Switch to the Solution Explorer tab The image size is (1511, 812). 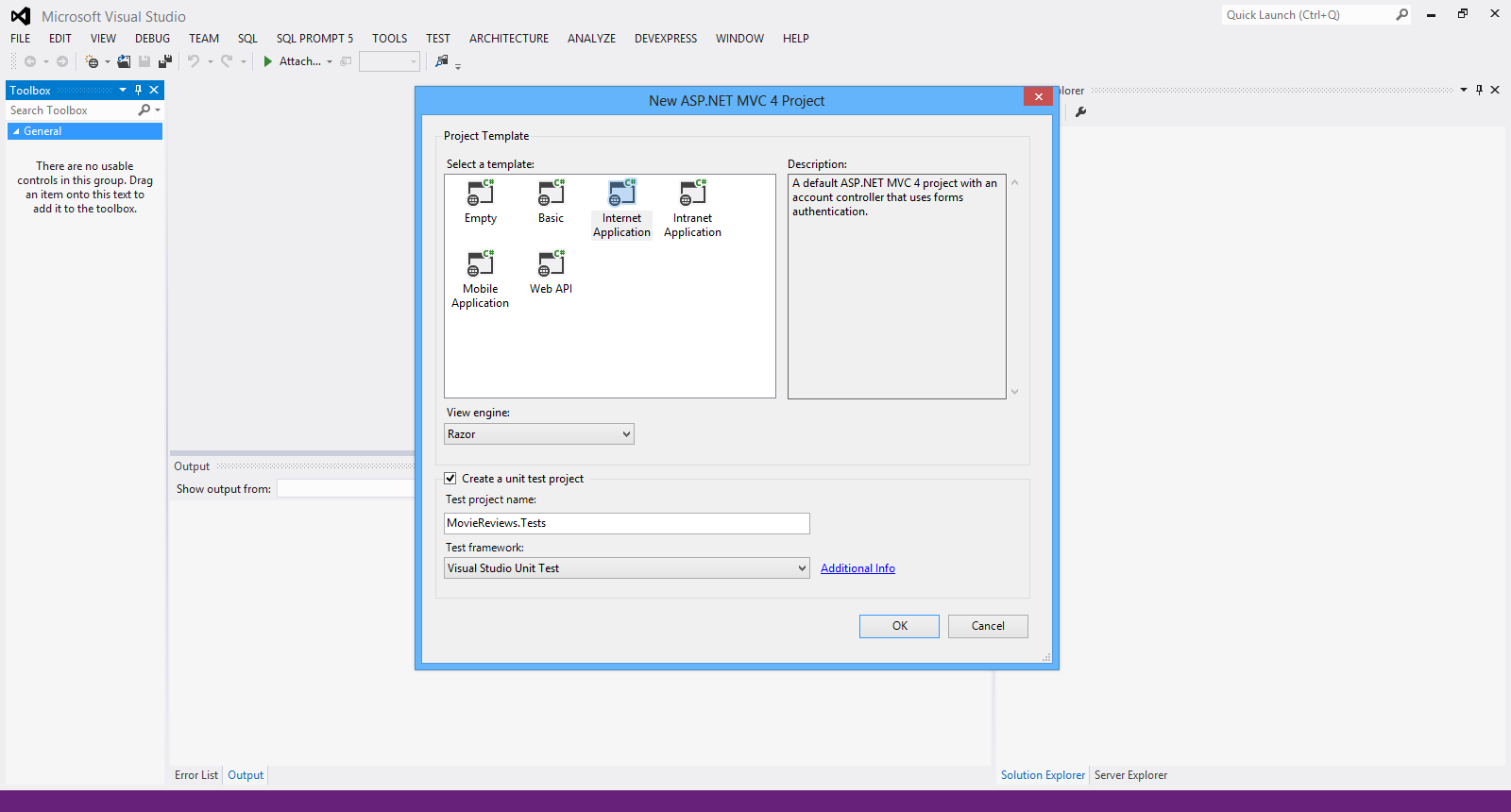point(1043,775)
